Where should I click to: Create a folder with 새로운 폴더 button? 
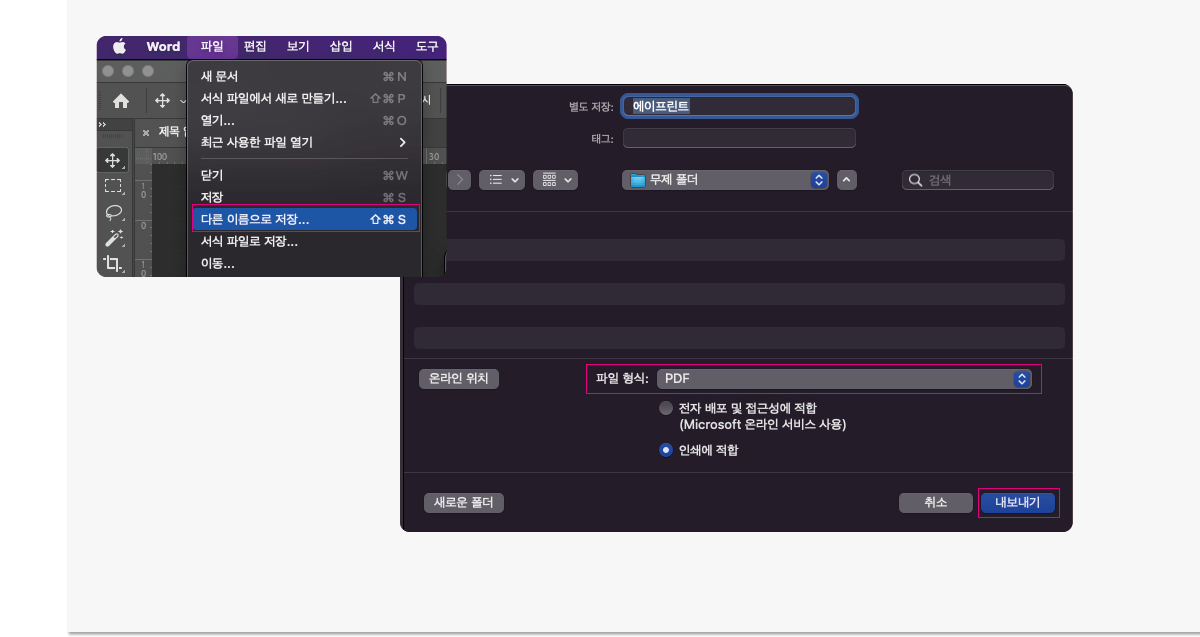(463, 503)
